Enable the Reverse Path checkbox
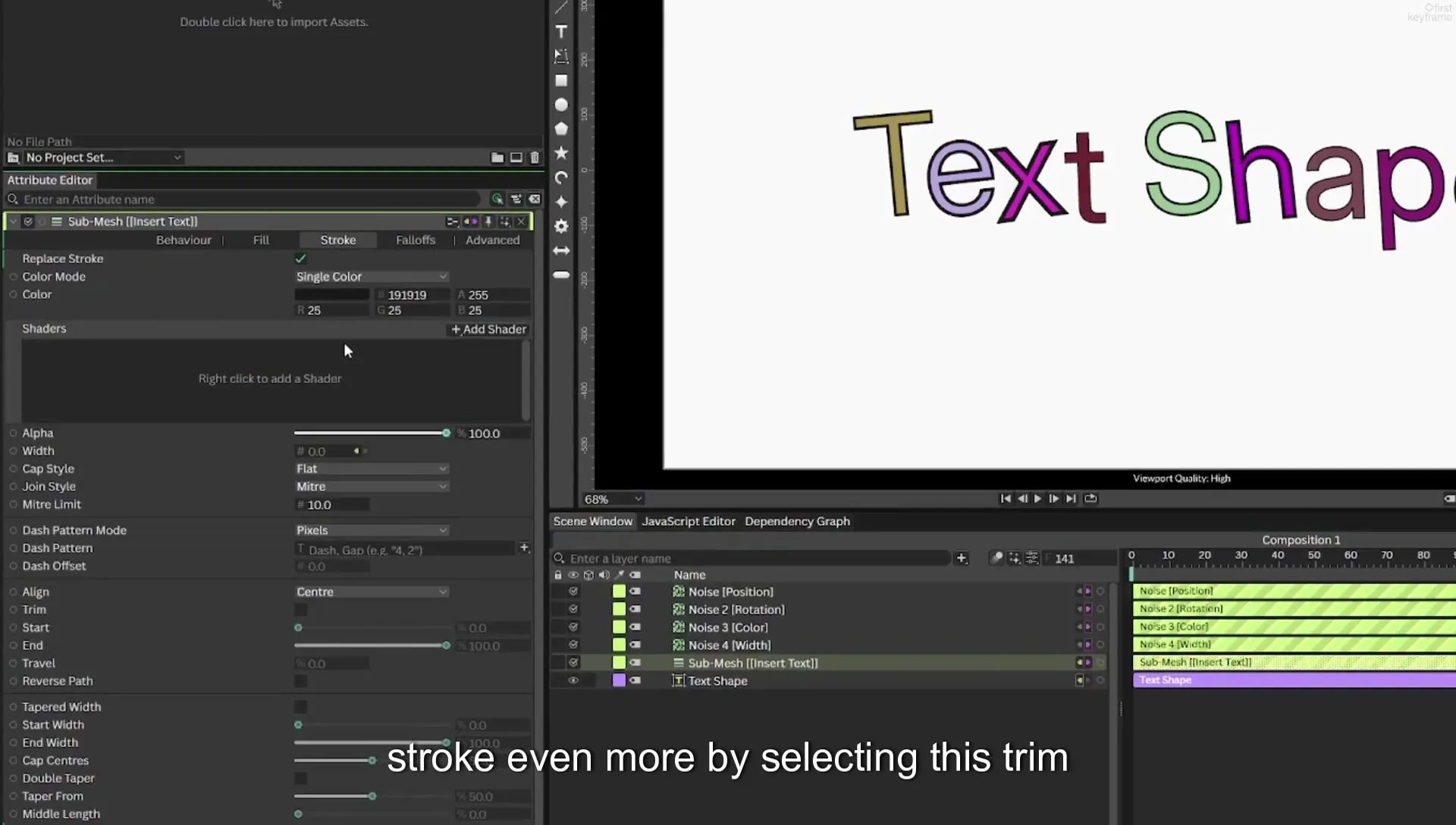1456x825 pixels. (x=301, y=681)
